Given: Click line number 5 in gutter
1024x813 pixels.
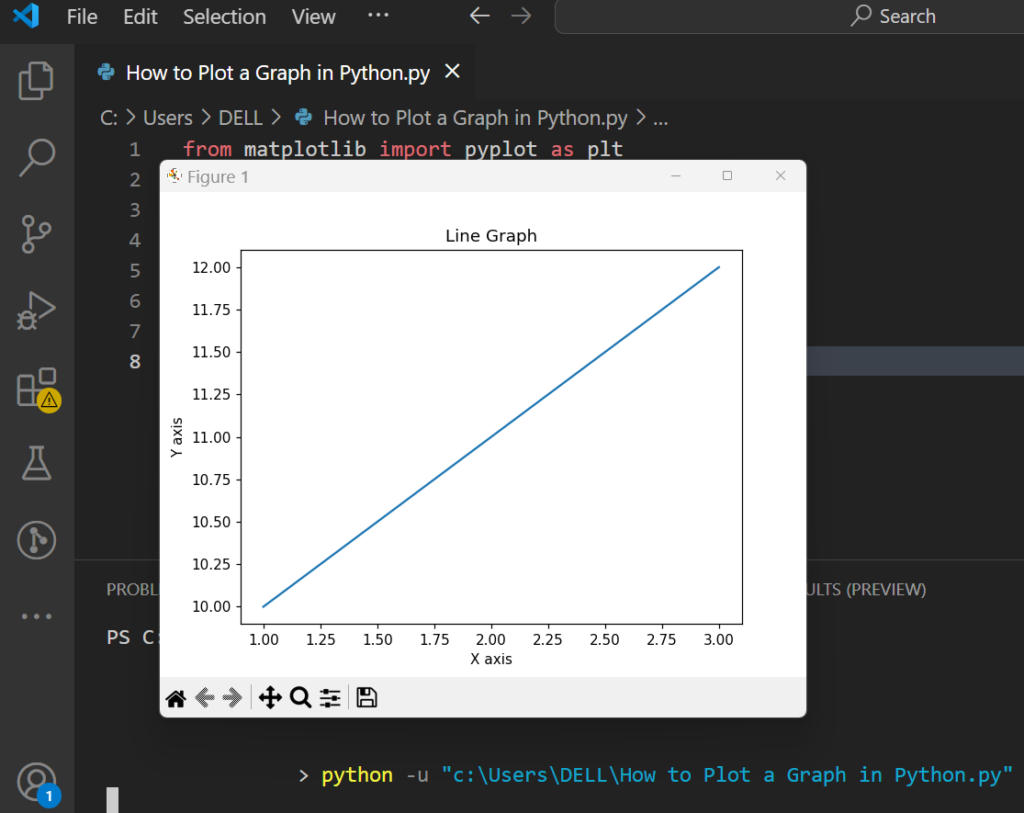Looking at the screenshot, I should click(x=135, y=270).
